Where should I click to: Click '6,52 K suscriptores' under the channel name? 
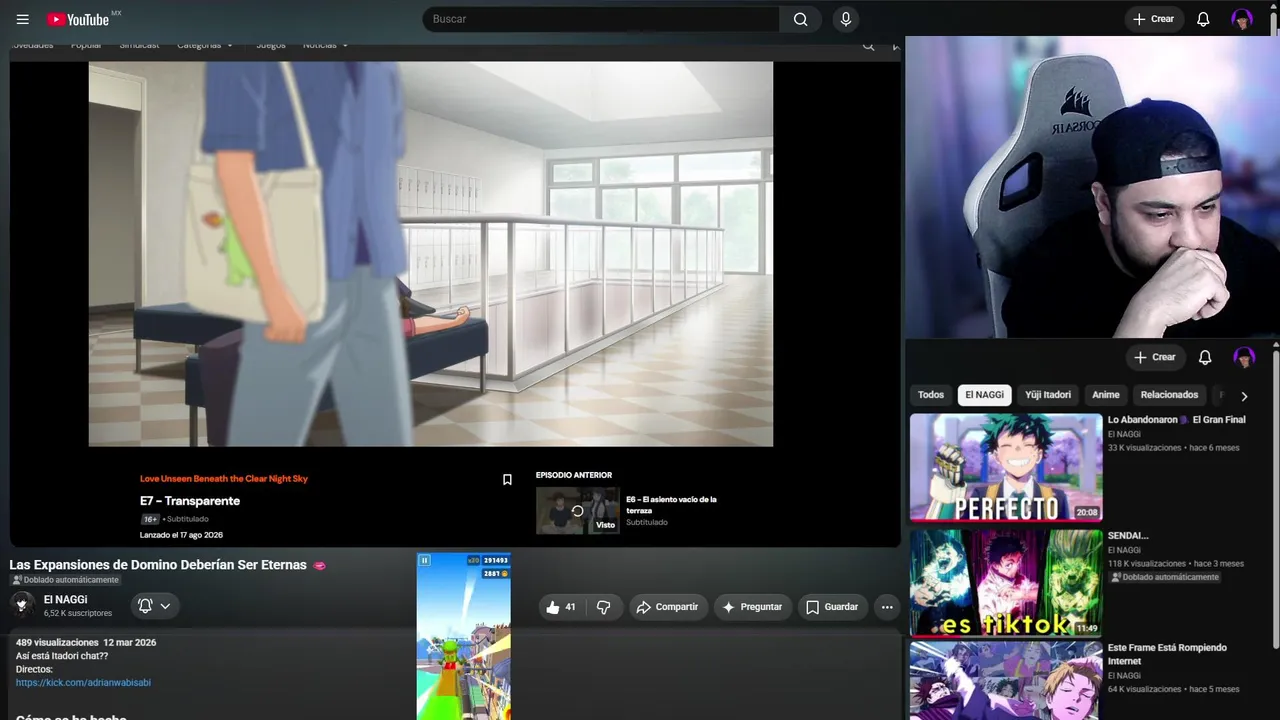pyautogui.click(x=78, y=613)
